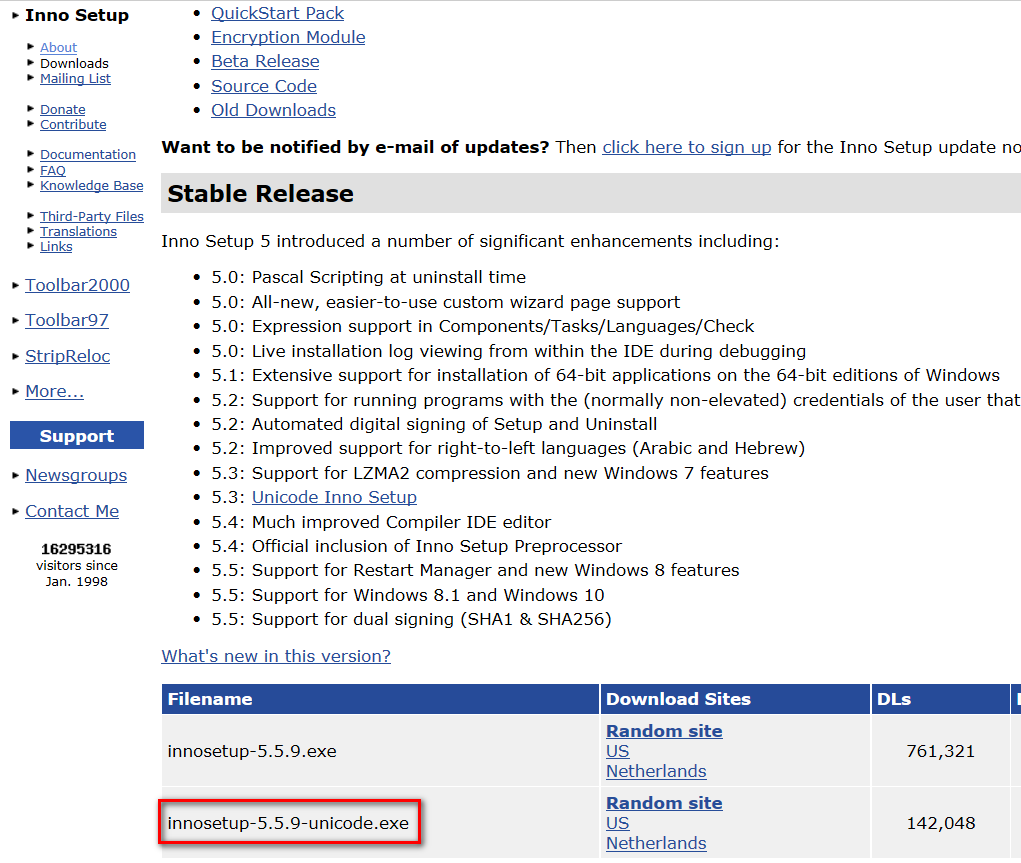Open the Knowledge Base link
1021x863 pixels.
click(x=91, y=186)
